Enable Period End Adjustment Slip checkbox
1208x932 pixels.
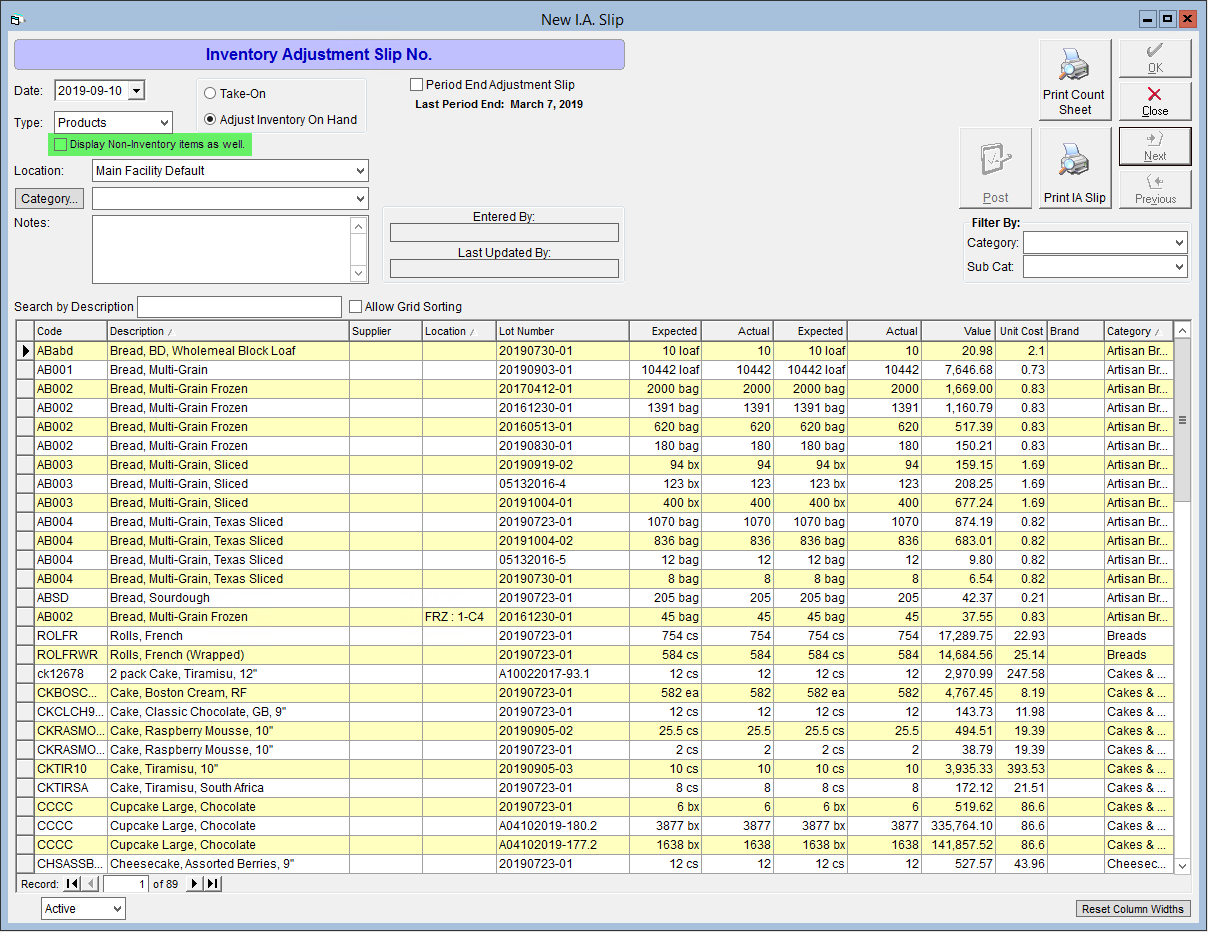(417, 85)
